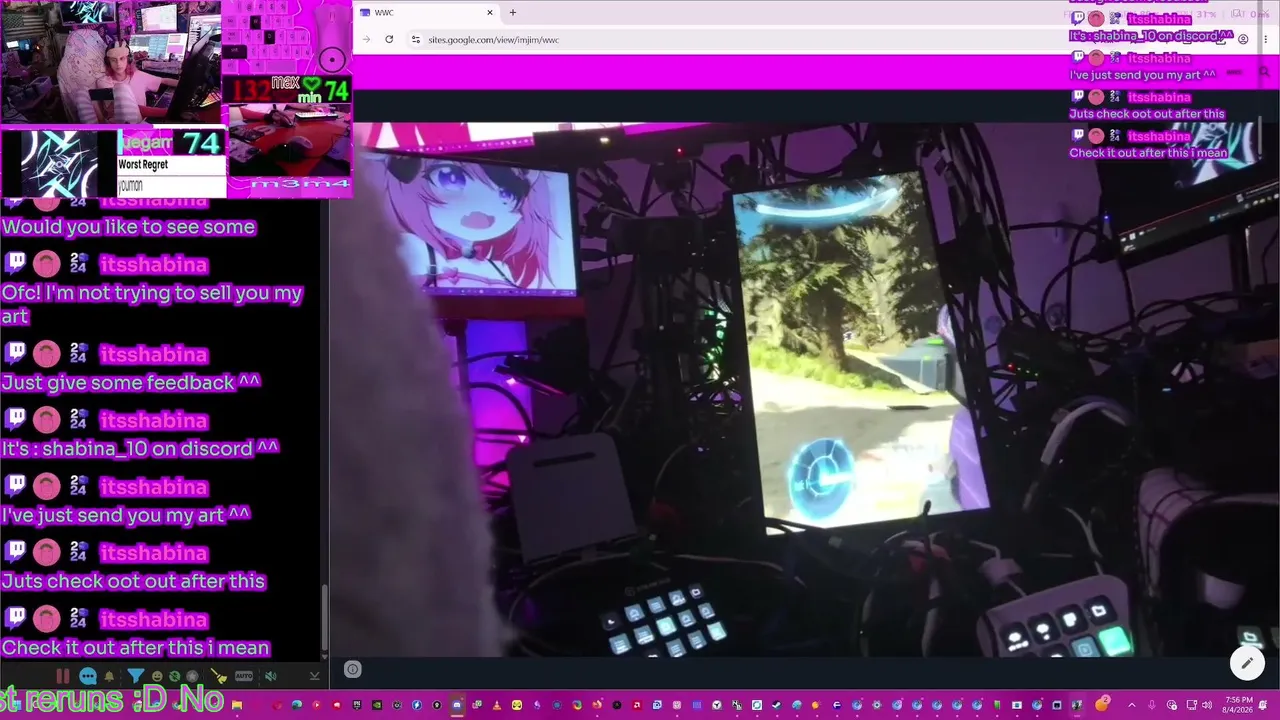This screenshot has height=720, width=1280.
Task: Go forward in the browser
Action: (x=366, y=40)
